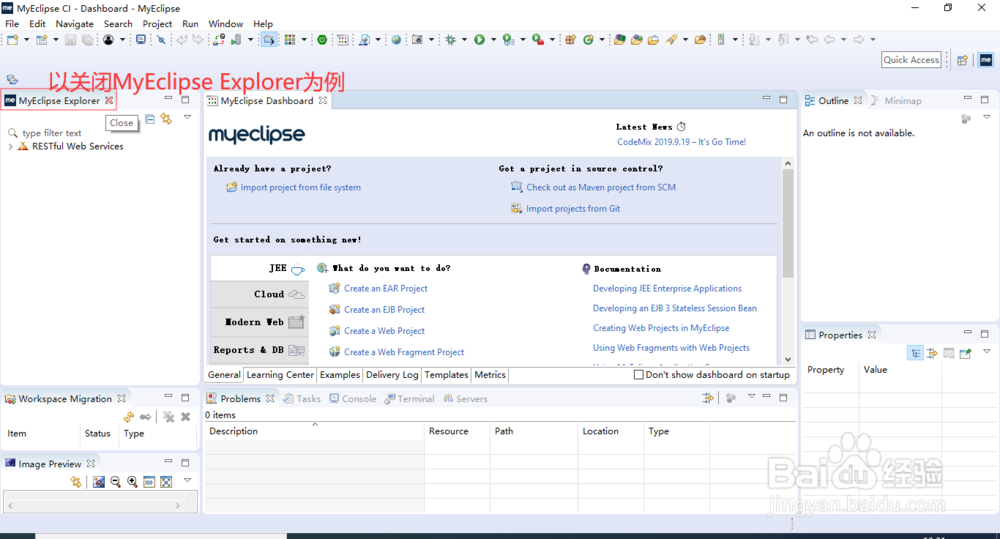The image size is (1000, 539).
Task: Open Image Preview view menu dropdown
Action: pos(188,480)
